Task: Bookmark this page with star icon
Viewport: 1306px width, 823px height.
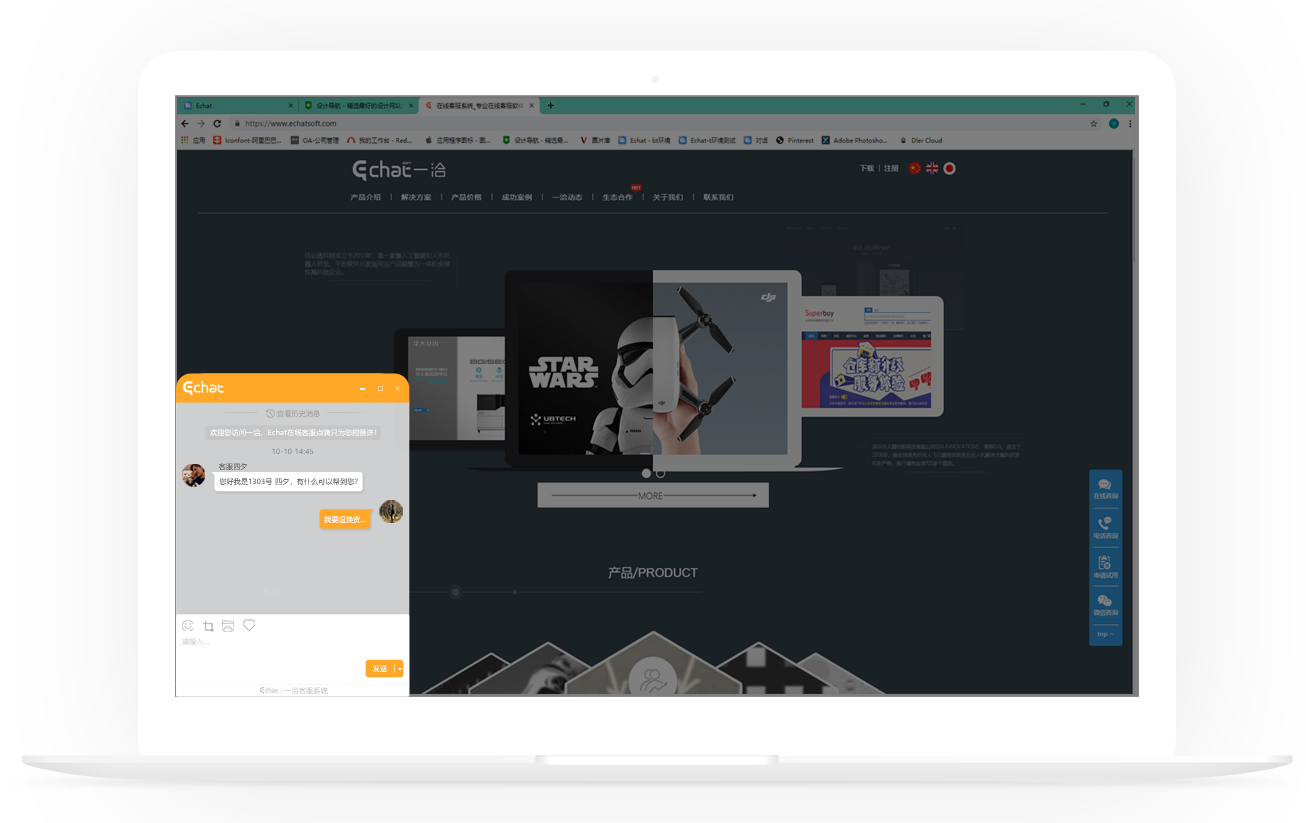Action: (1094, 123)
